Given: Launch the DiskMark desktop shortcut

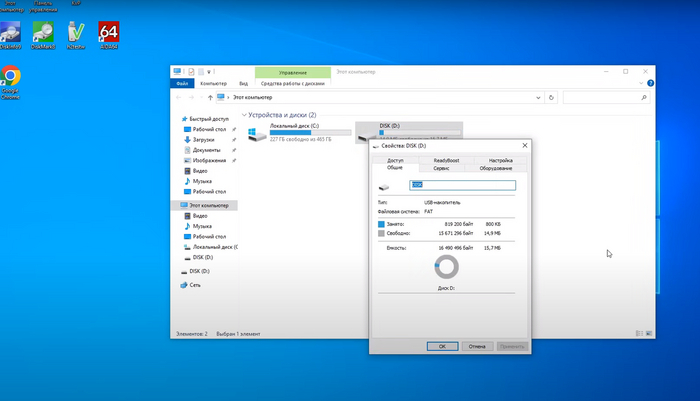Looking at the screenshot, I should pos(42,35).
